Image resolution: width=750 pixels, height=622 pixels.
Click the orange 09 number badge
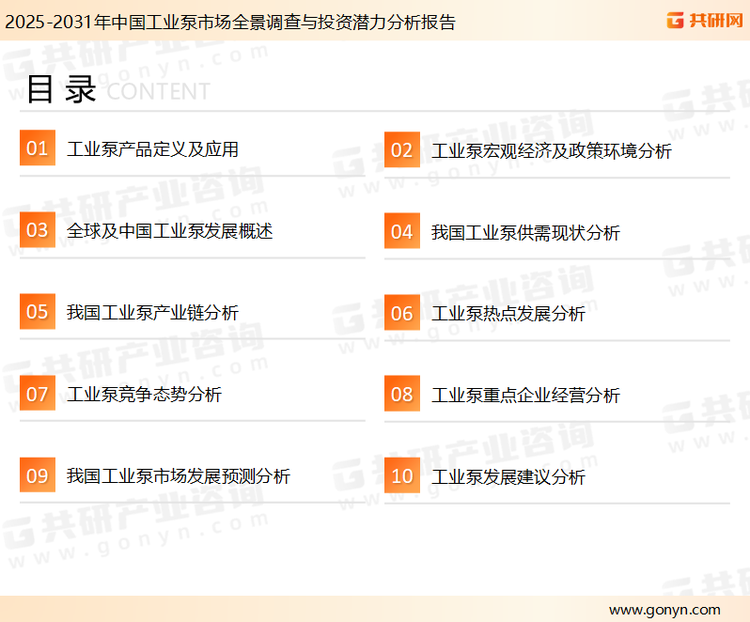[37, 475]
